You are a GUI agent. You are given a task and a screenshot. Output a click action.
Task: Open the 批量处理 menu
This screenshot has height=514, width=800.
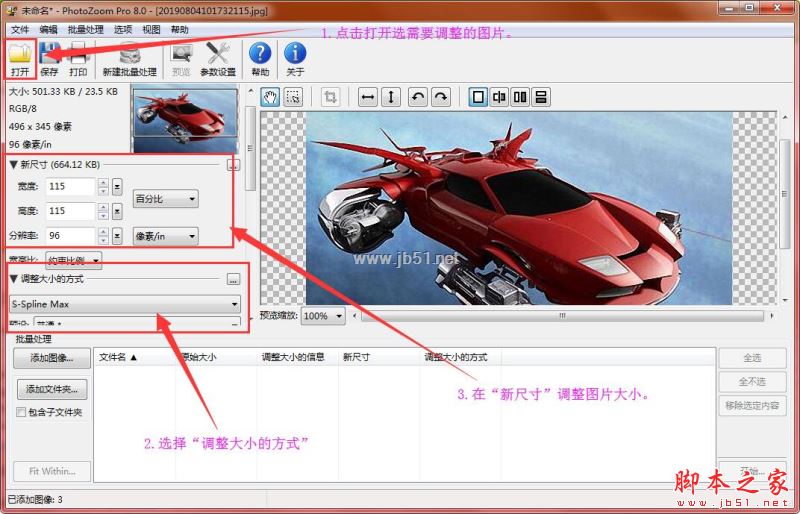pos(85,30)
